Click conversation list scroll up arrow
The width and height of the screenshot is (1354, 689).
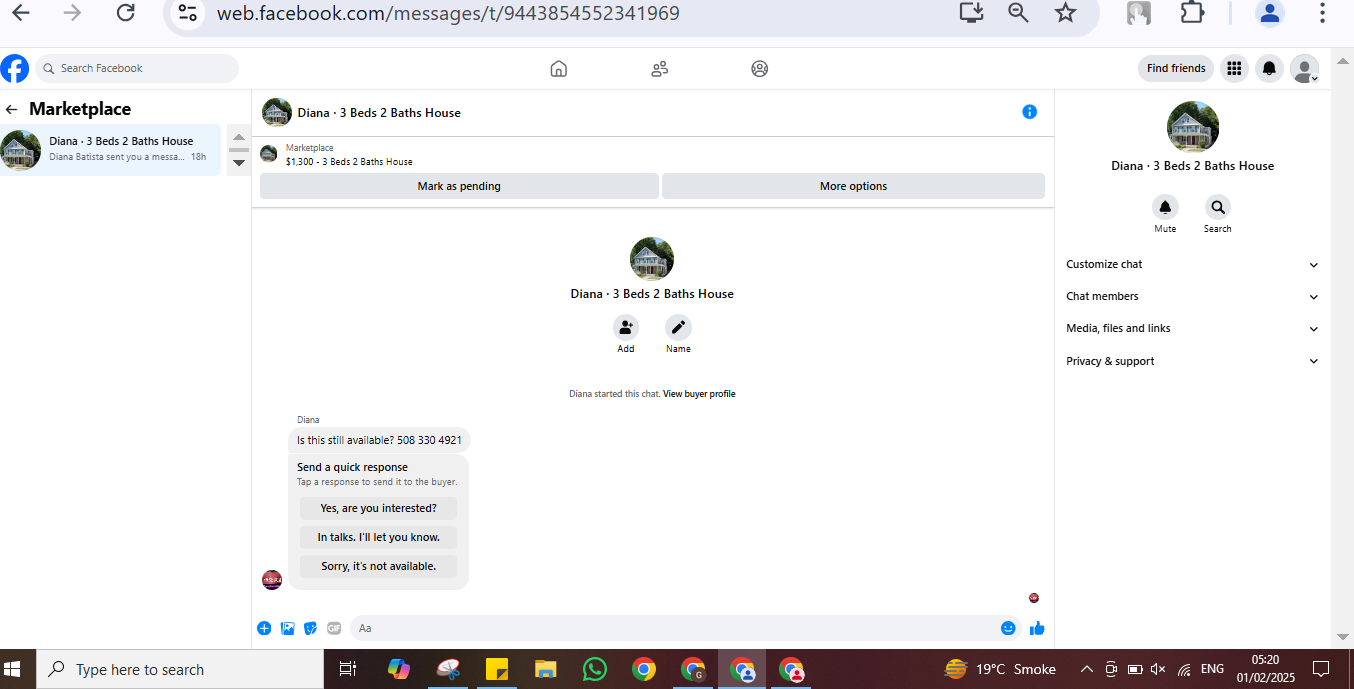click(x=239, y=137)
